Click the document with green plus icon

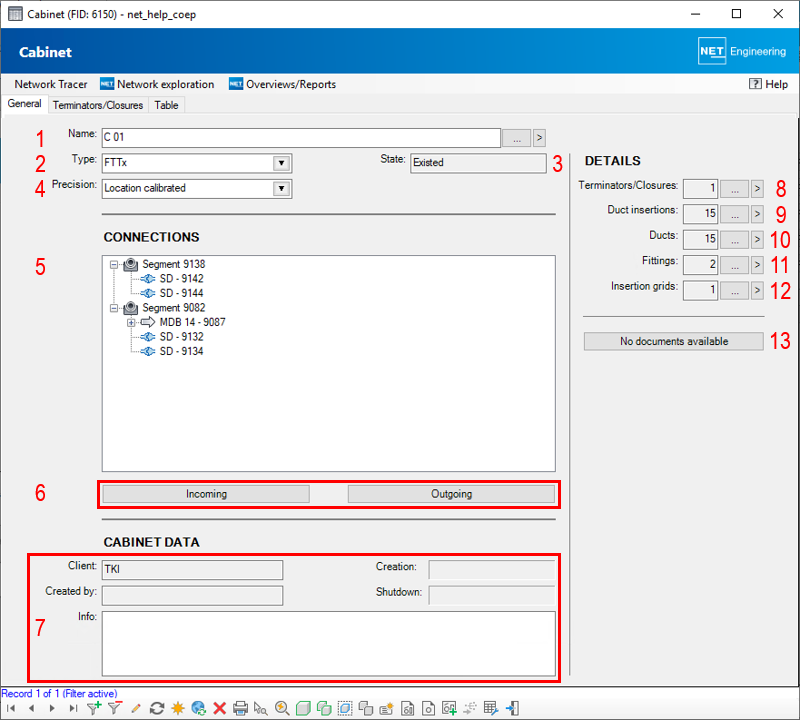coord(449,708)
